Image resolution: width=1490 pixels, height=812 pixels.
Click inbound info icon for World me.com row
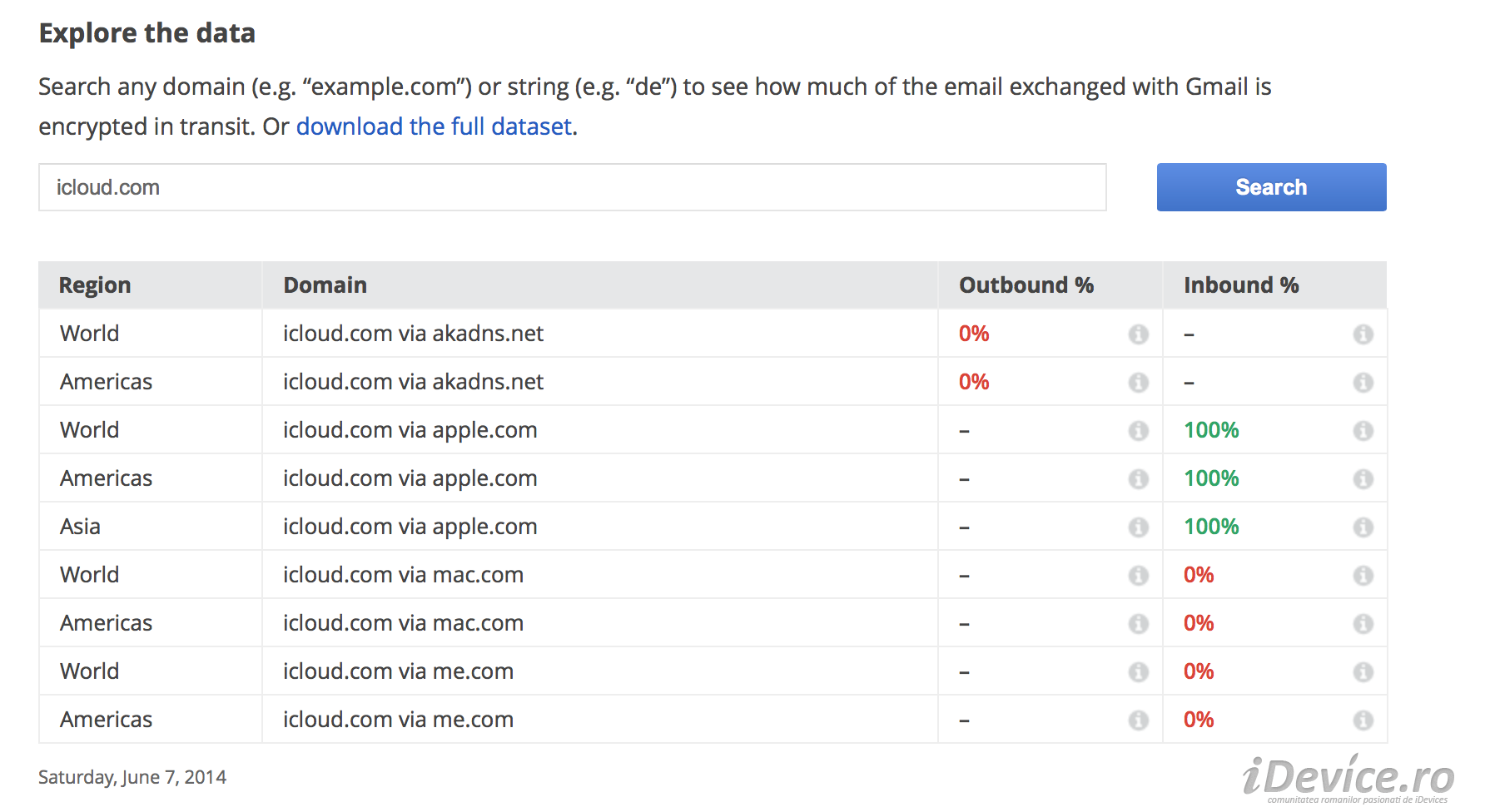pyautogui.click(x=1363, y=672)
